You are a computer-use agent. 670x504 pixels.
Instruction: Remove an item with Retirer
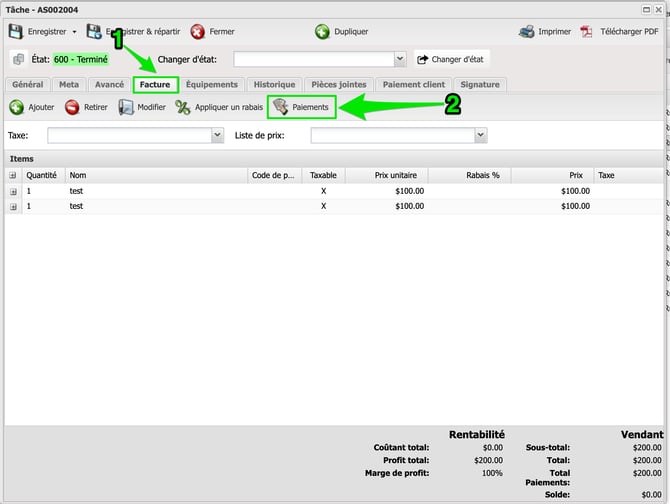click(x=73, y=107)
